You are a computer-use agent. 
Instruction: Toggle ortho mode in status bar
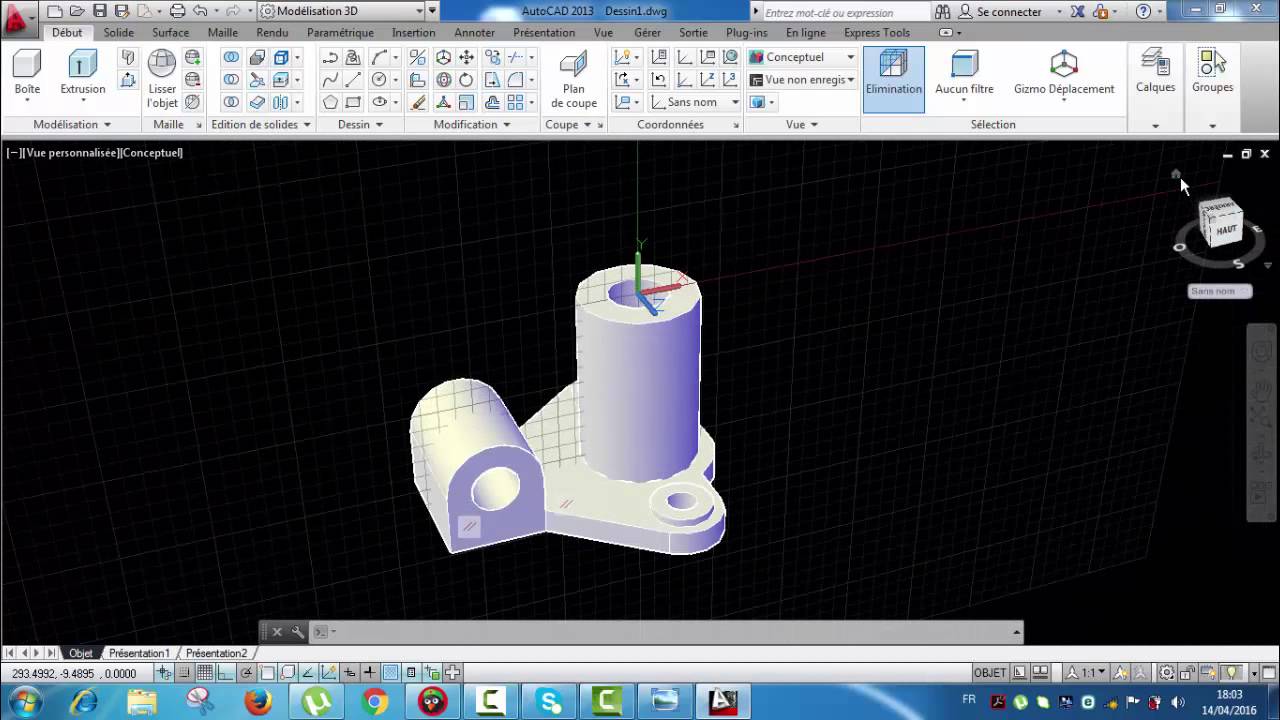225,673
